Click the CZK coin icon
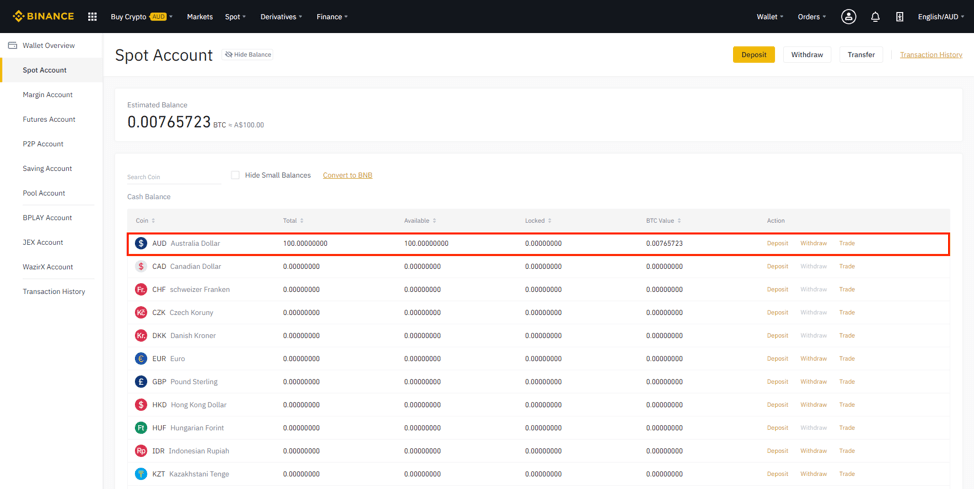 [x=141, y=312]
